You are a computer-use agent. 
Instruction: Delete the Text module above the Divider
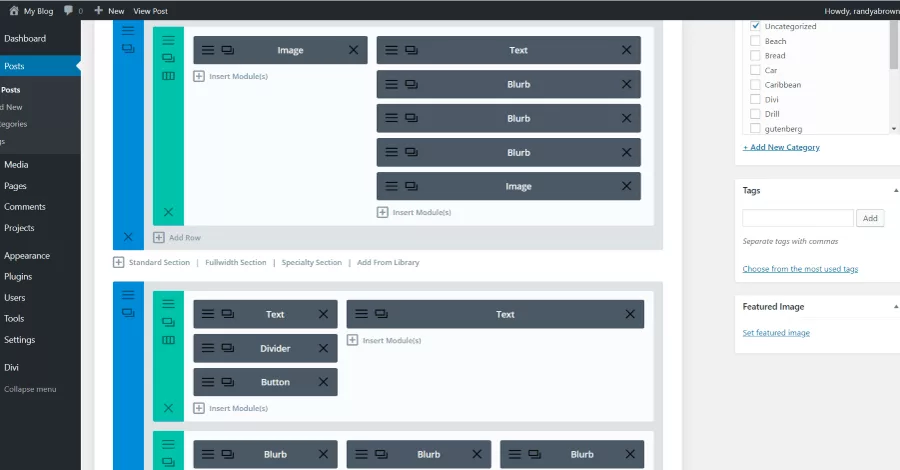324,314
